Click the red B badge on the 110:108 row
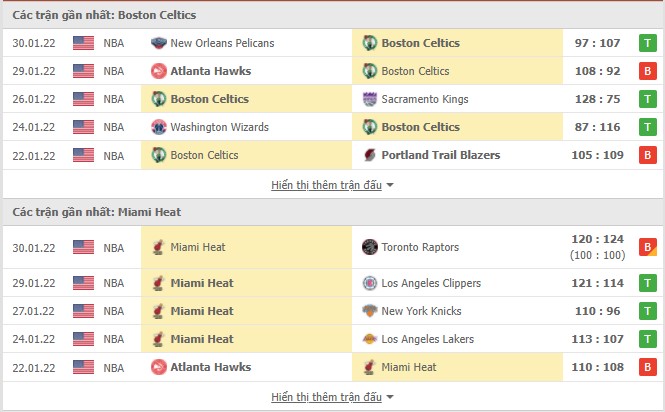665x412 pixels. point(647,367)
